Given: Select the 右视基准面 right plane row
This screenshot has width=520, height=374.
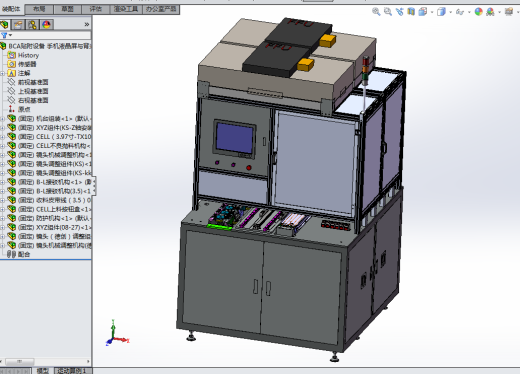Looking at the screenshot, I should click(29, 100).
